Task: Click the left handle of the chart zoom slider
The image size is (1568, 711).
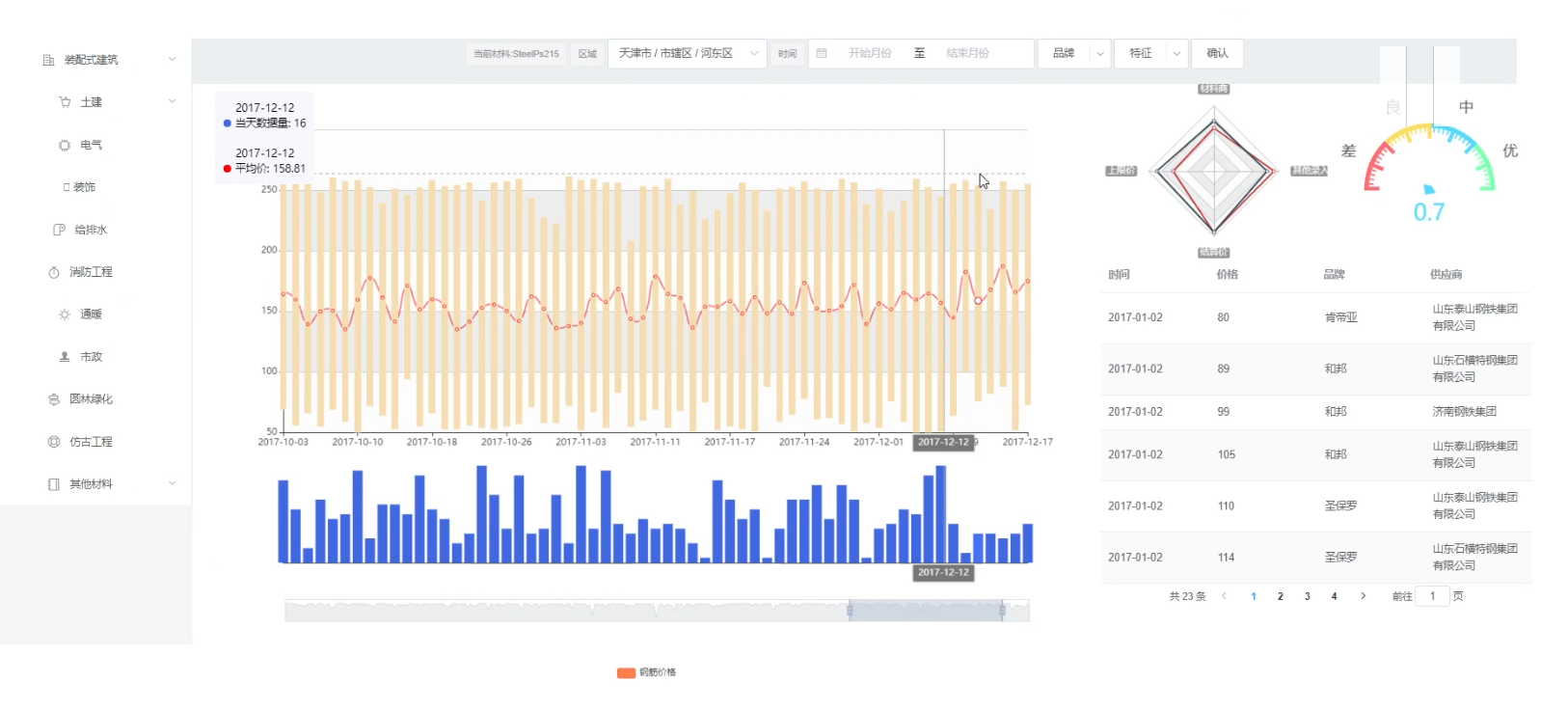Action: pos(850,611)
